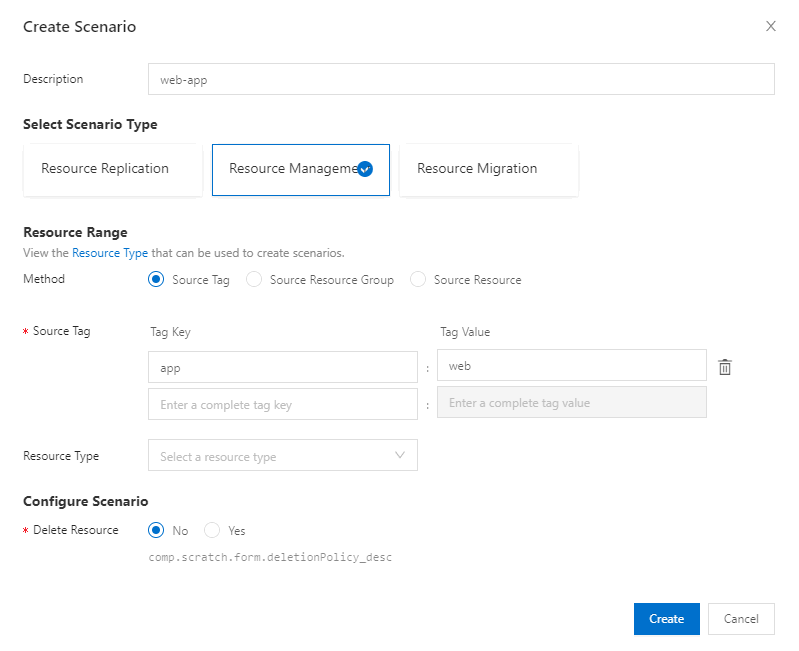Click the Configure Scenario heading
The image size is (799, 651).
(x=86, y=501)
